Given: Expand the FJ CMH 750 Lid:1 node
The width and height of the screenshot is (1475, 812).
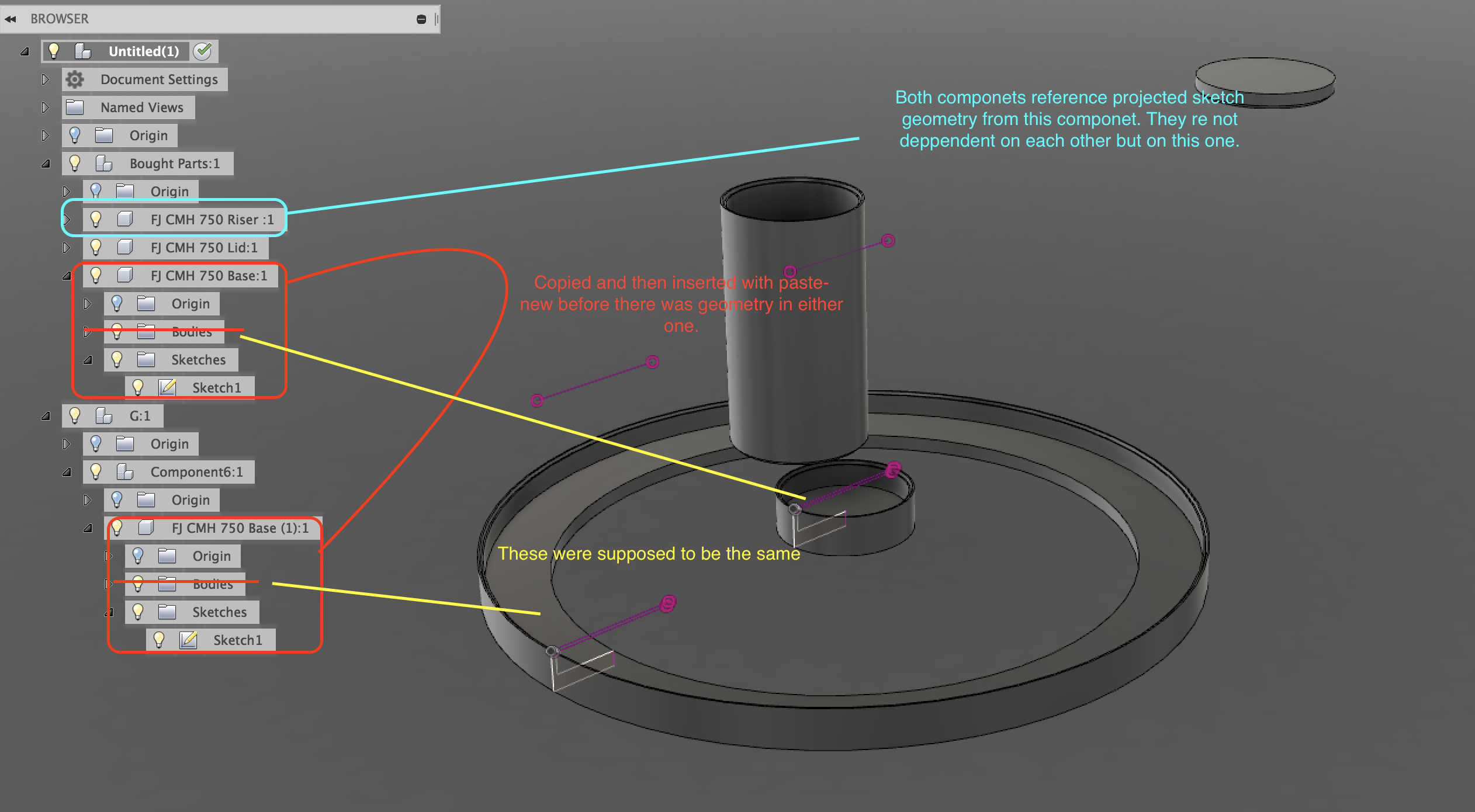Looking at the screenshot, I should click(67, 248).
